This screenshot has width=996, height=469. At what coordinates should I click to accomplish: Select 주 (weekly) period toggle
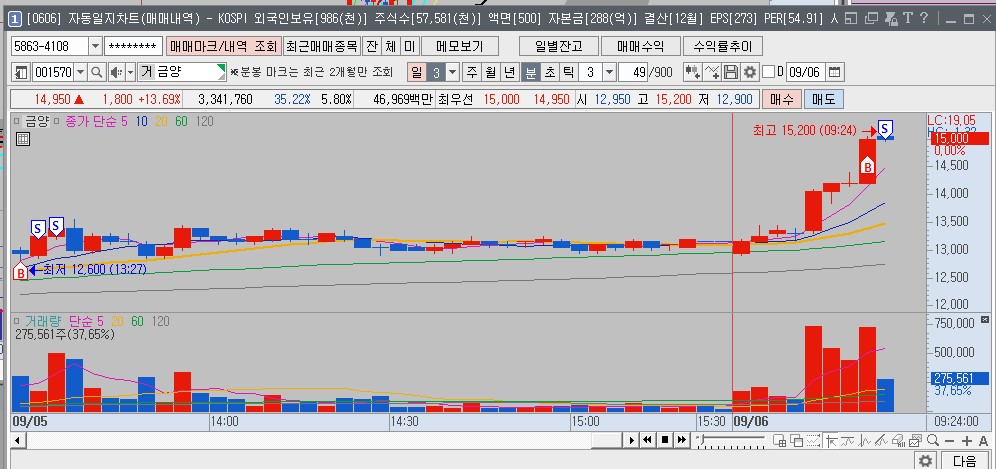[471, 72]
